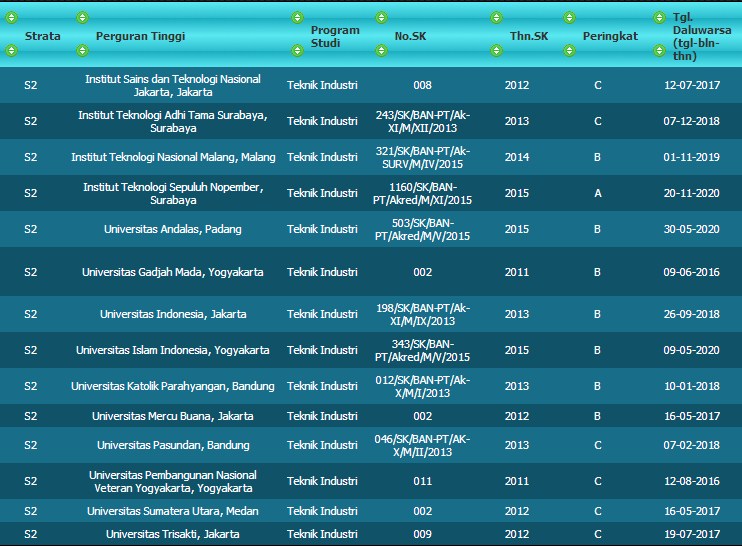Viewport: 742px width, 546px height.
Task: Click the Strata column header
Action: click(x=43, y=36)
